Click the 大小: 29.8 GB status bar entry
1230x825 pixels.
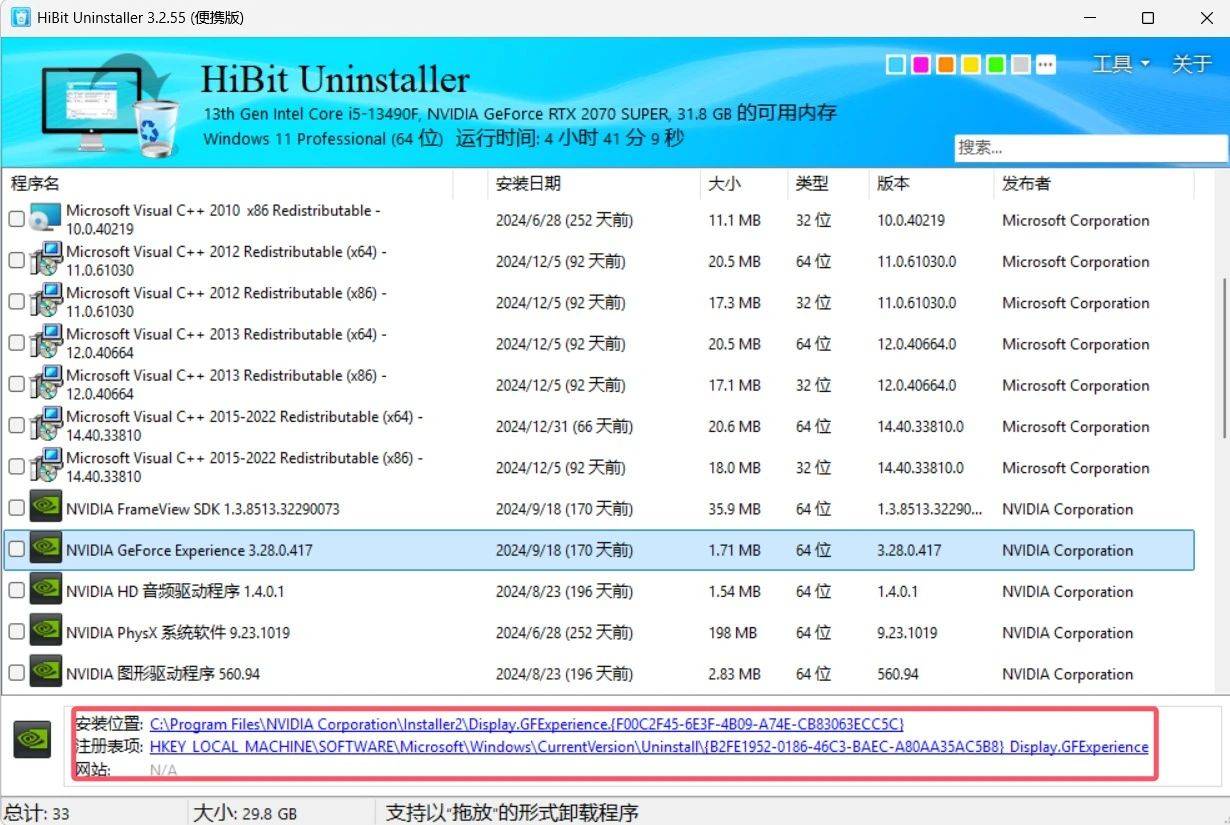point(245,813)
